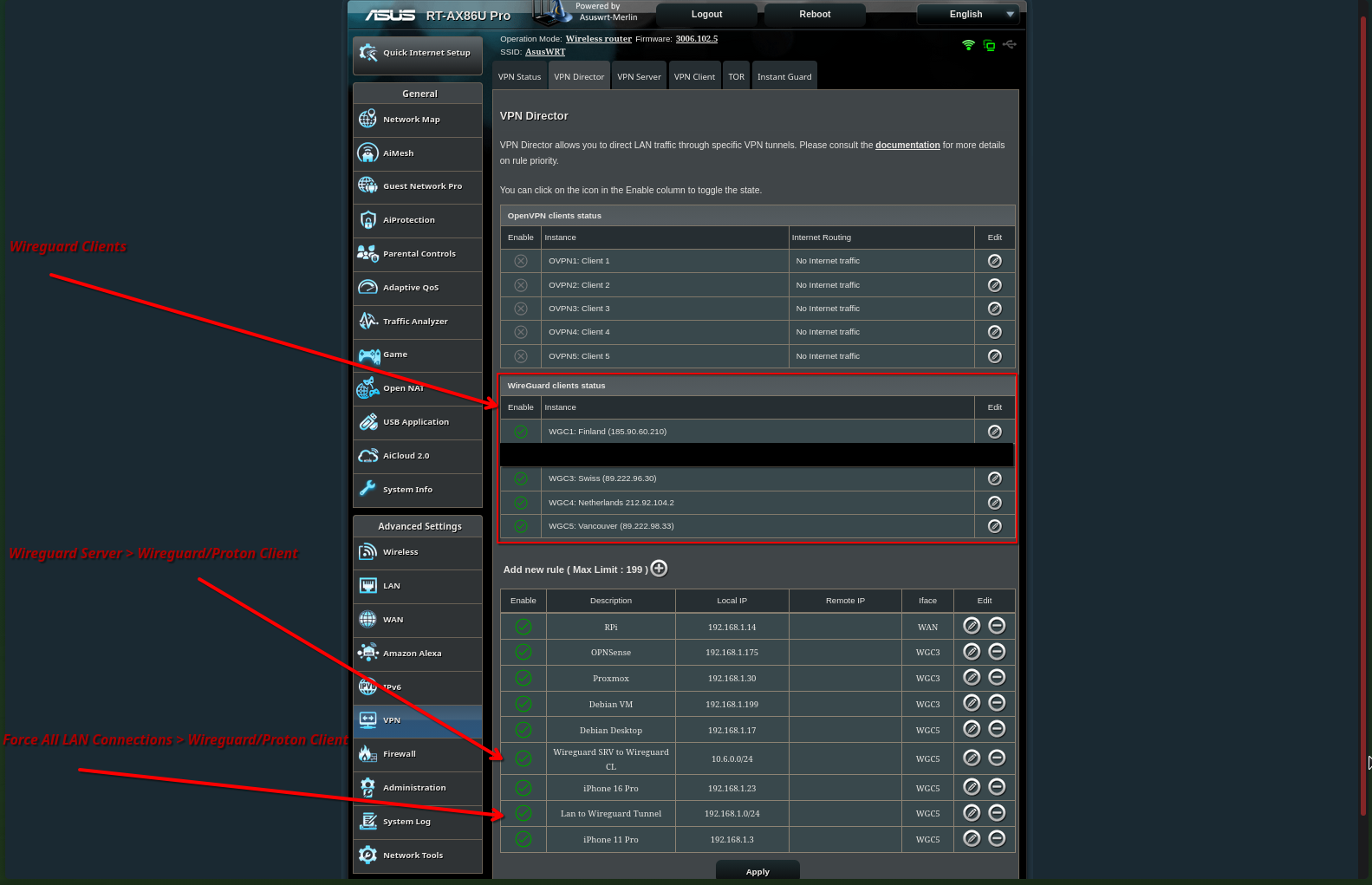Toggle the Lan to Wireguard Tunnel rule
The height and width of the screenshot is (885, 1372).
pos(523,813)
